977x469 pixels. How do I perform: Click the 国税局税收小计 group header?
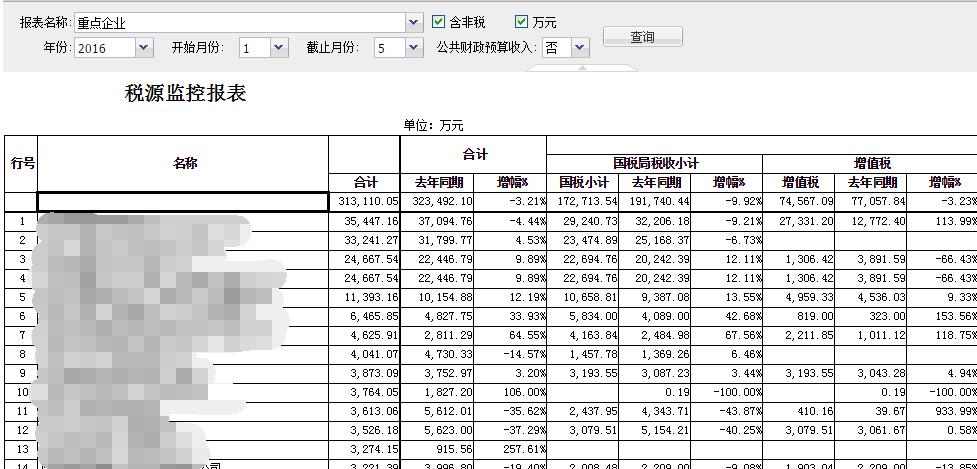(654, 163)
